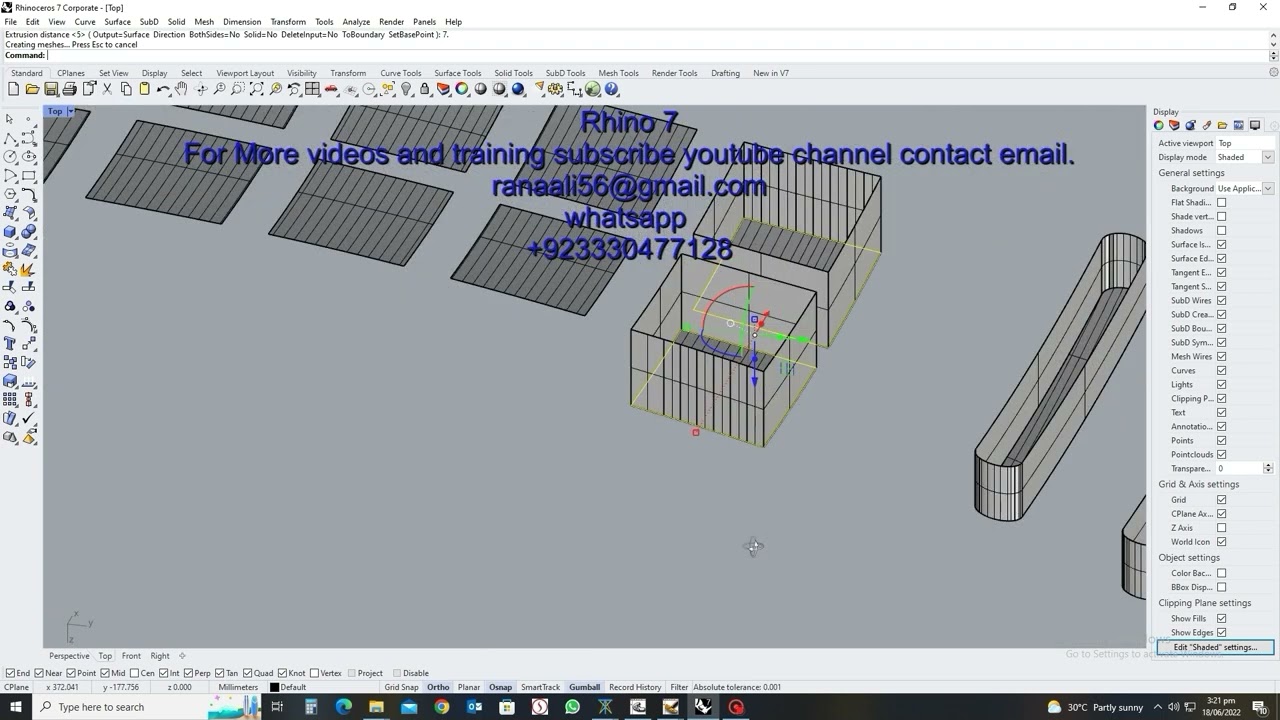This screenshot has width=1280, height=720.
Task: Click the red car Set View icon
Action: (x=331, y=89)
